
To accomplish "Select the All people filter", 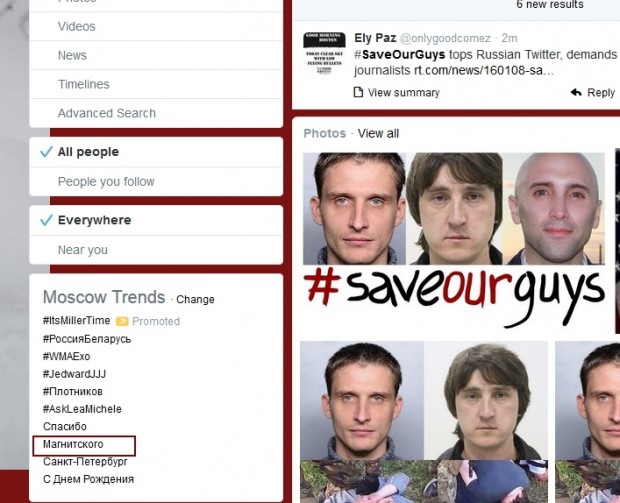I will coord(156,152).
